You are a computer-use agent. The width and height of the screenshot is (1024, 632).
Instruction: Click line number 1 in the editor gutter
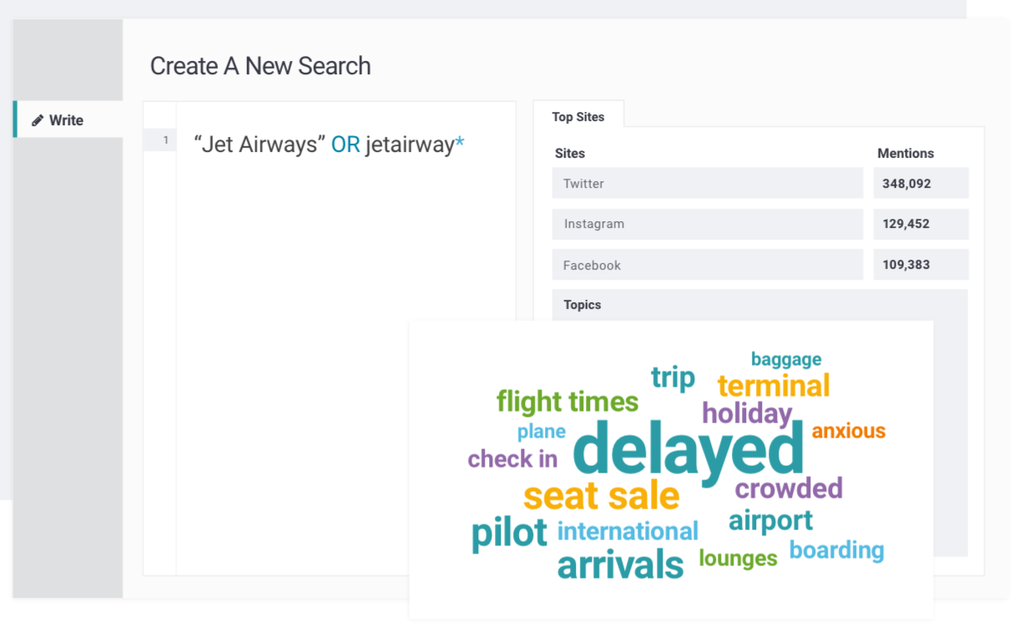click(165, 141)
